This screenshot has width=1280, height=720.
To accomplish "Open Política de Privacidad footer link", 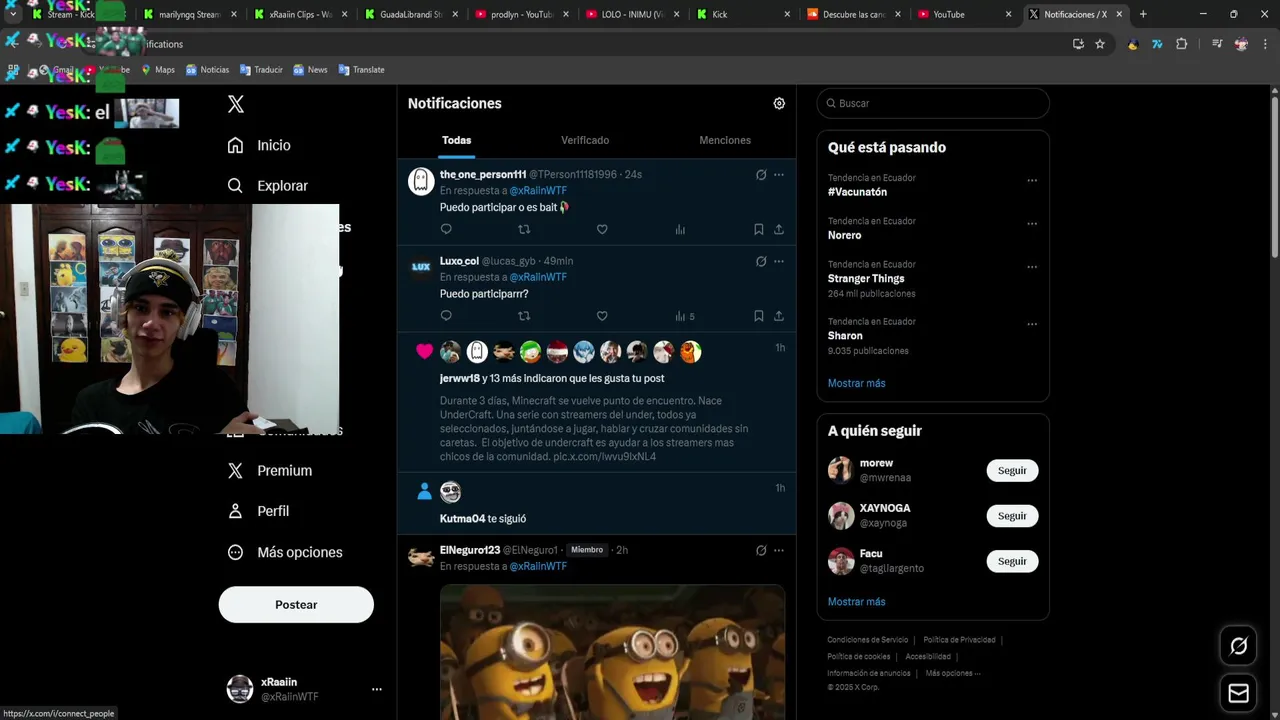I will tap(959, 640).
